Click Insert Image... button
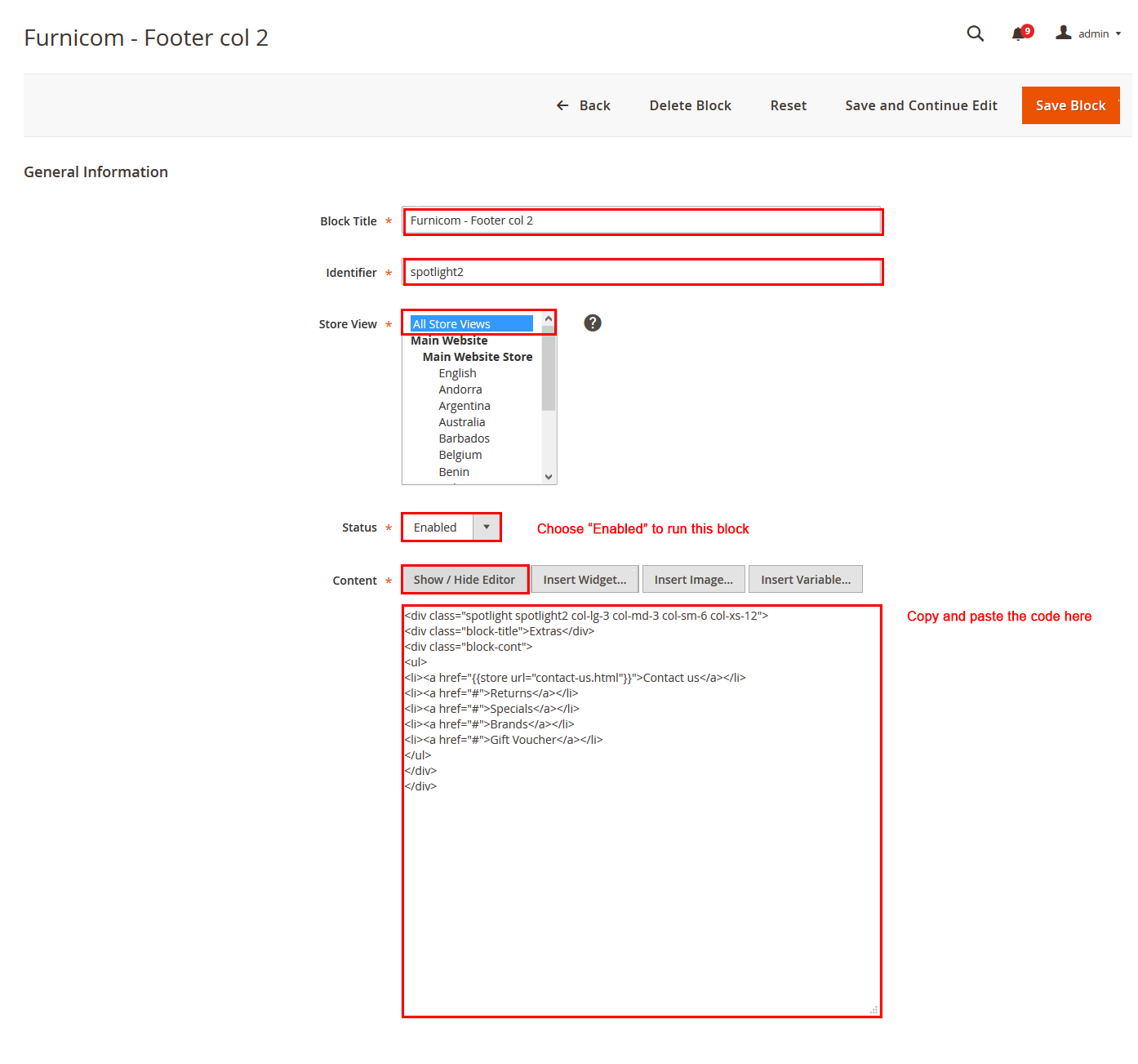 click(694, 580)
